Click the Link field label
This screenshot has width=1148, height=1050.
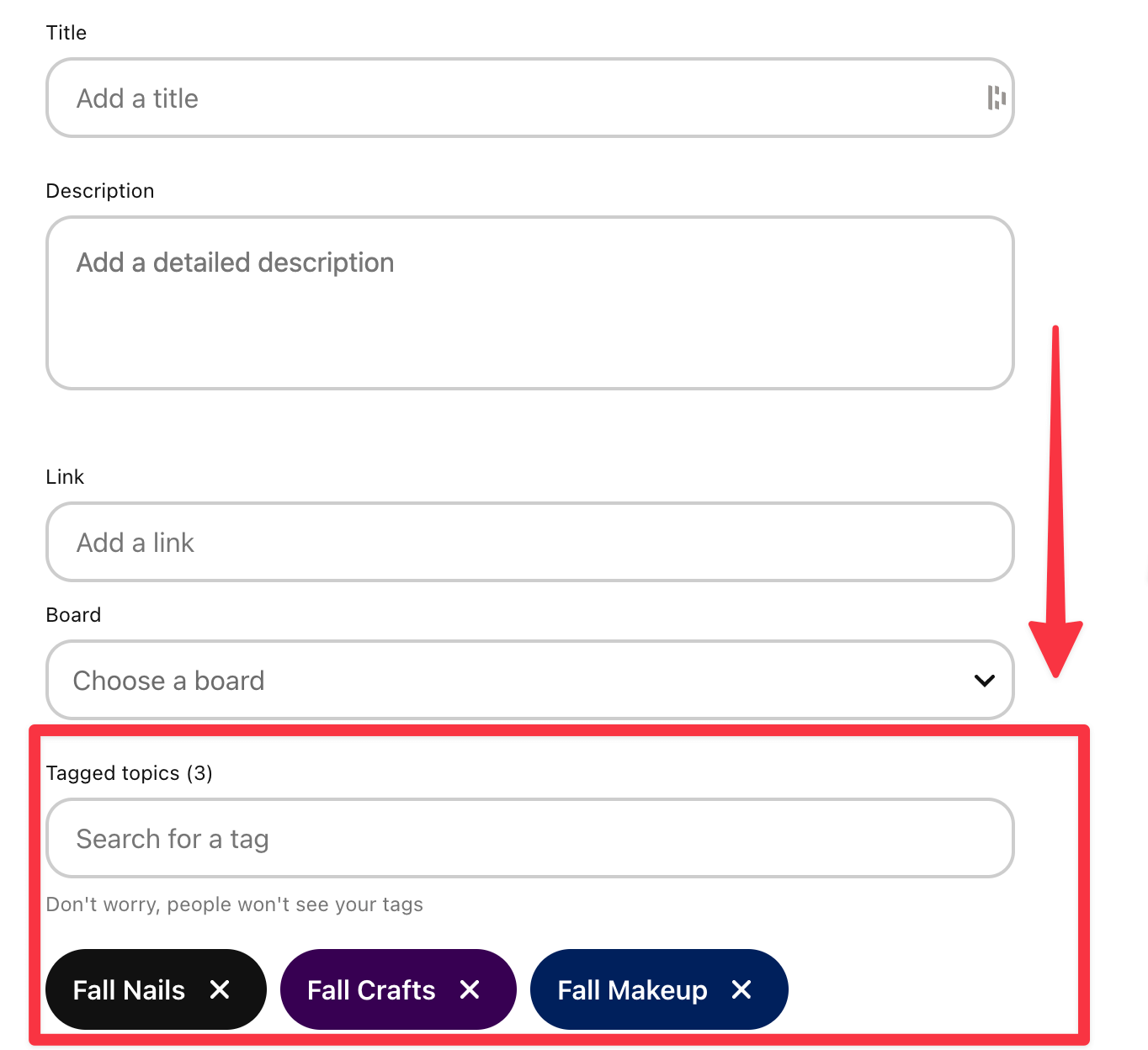(x=65, y=477)
